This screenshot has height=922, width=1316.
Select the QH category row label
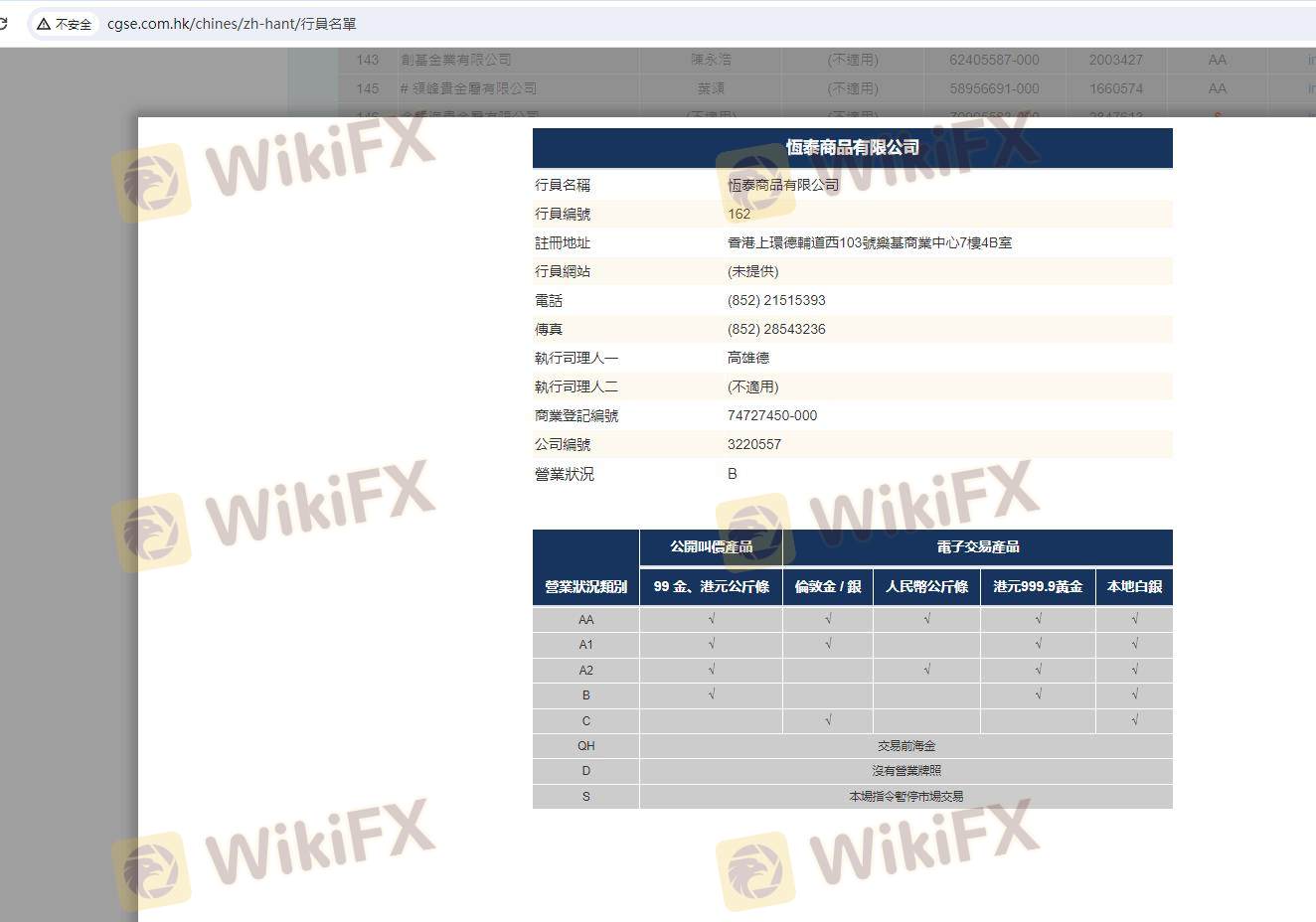(586, 746)
